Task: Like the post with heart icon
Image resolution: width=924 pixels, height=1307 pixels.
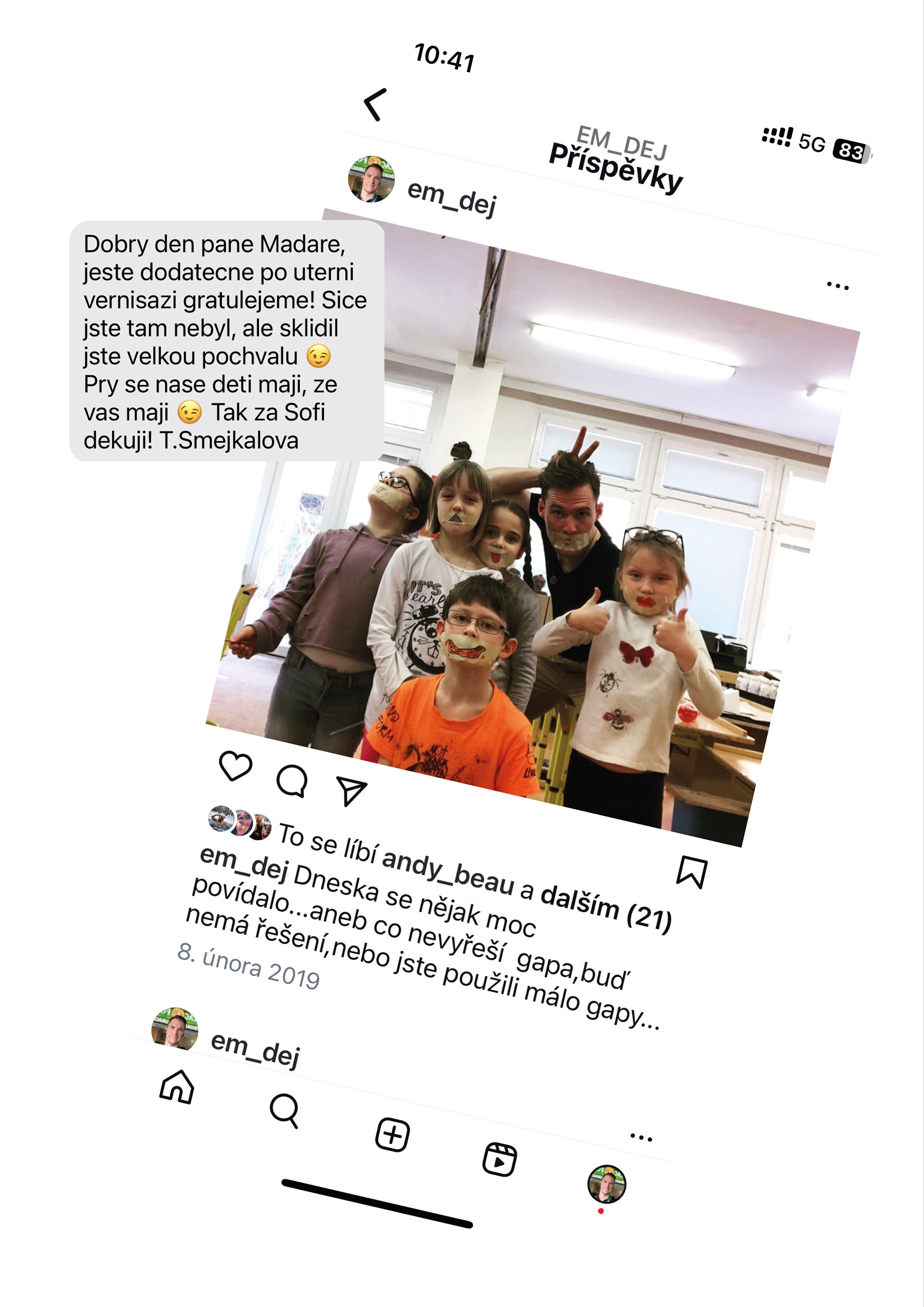Action: pos(235,766)
